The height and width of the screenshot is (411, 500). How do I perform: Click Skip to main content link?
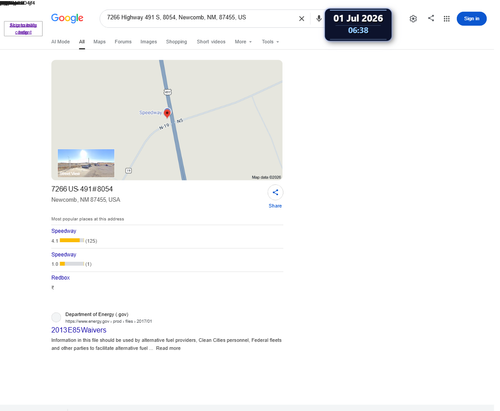pyautogui.click(x=23, y=29)
